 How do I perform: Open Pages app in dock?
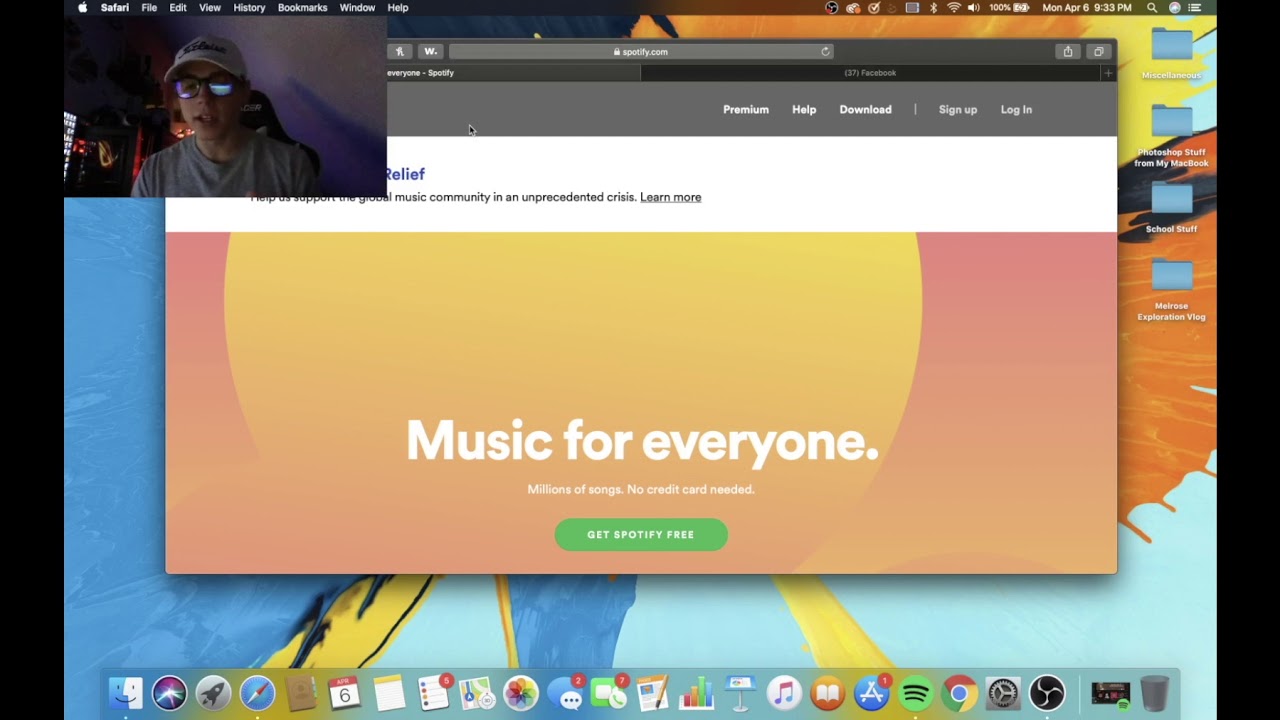click(652, 693)
